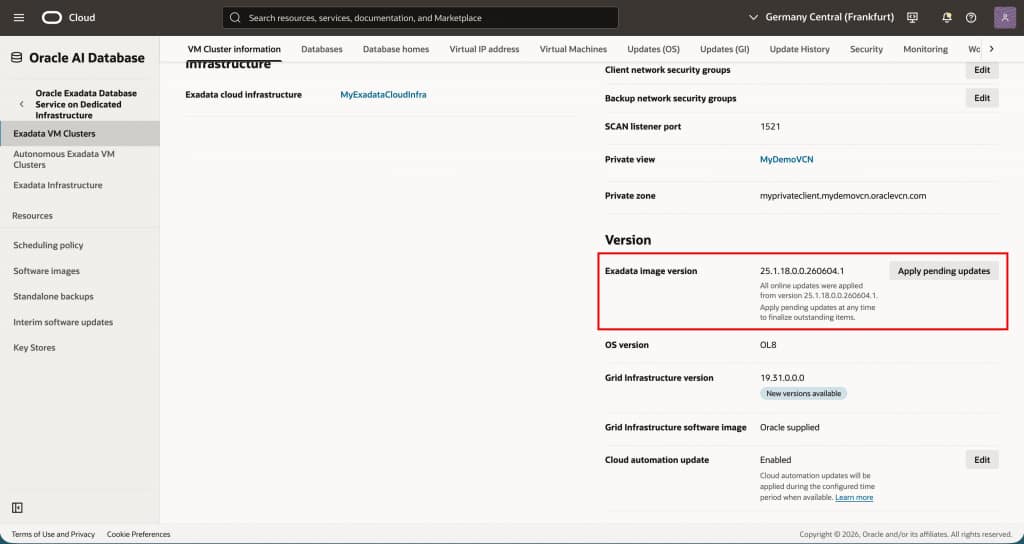This screenshot has height=544, width=1024.
Task: Open Standalone backups in sidebar
Action: coord(53,296)
